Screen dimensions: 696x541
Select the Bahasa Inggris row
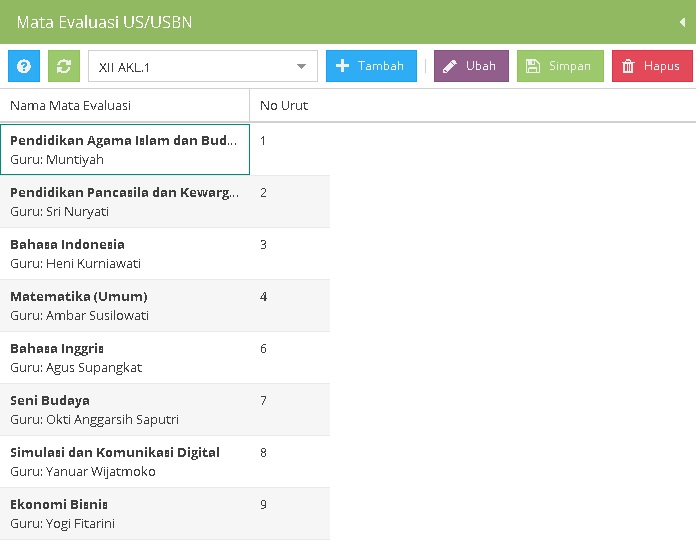coord(125,357)
